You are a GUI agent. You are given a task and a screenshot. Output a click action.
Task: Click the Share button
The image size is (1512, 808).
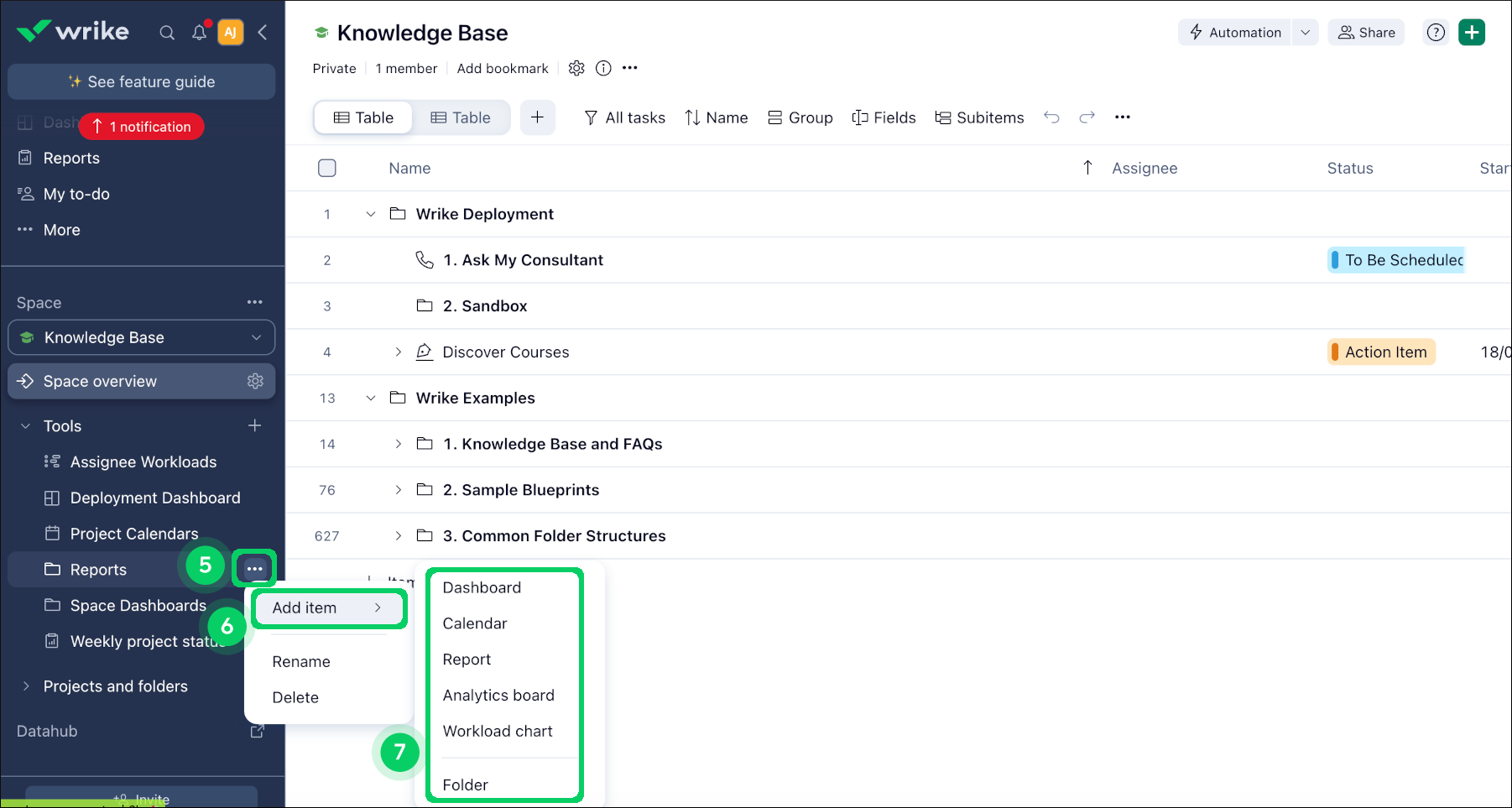coord(1366,33)
